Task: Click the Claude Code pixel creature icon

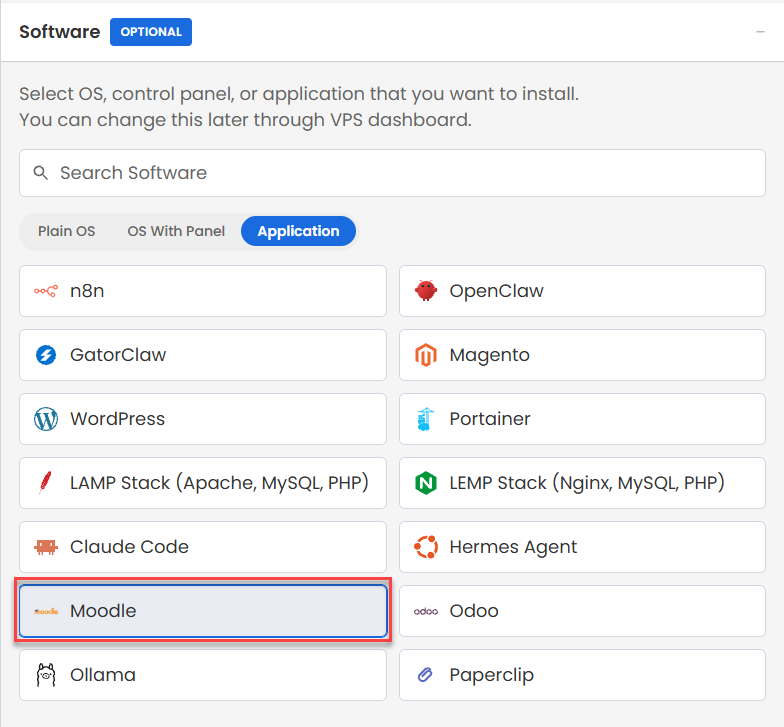Action: (46, 547)
